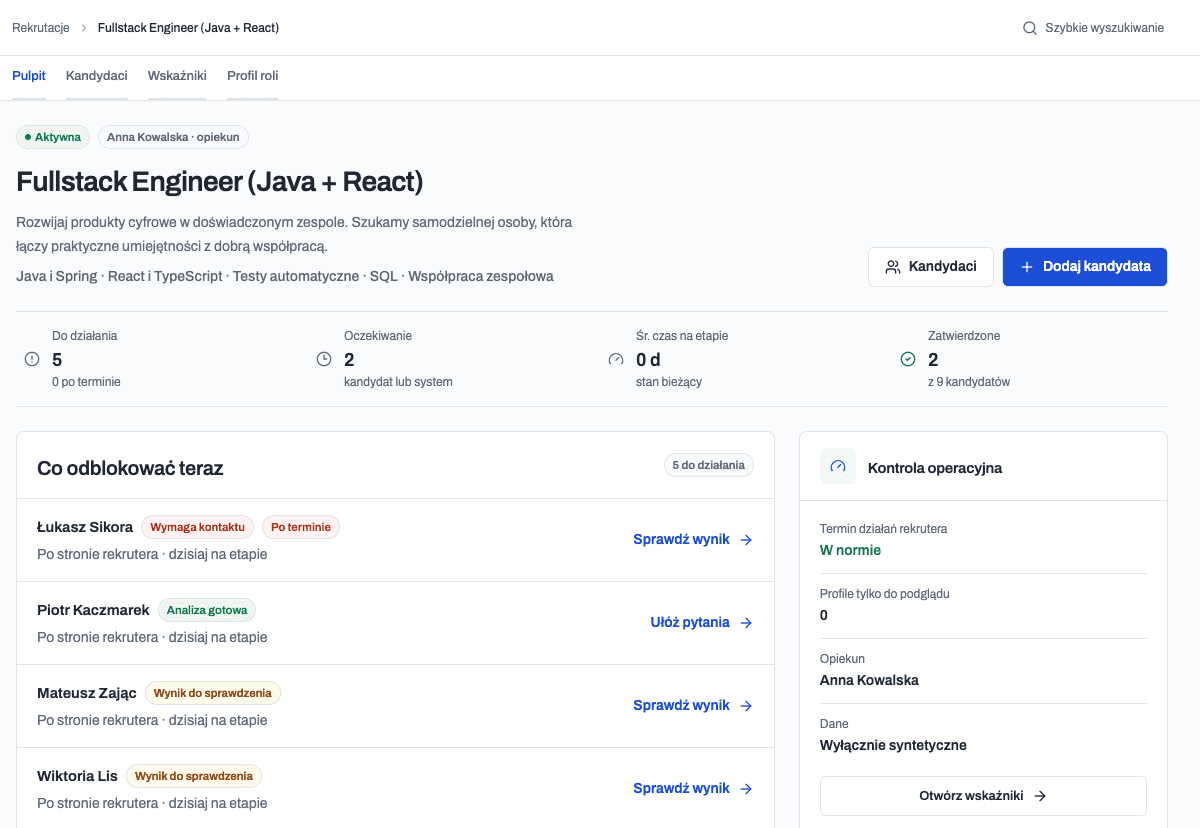Go to Rekrutacje in the breadcrumb
This screenshot has width=1200, height=828.
click(x=41, y=28)
